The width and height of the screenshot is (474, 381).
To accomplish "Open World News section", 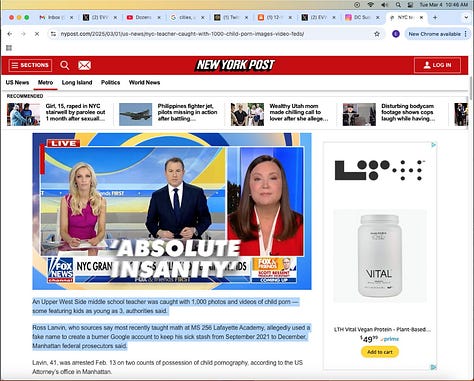I will tap(144, 82).
